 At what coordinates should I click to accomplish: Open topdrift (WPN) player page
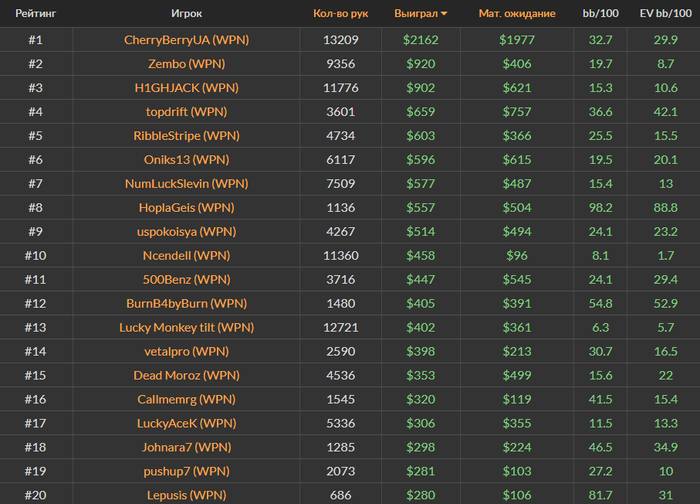[185, 112]
